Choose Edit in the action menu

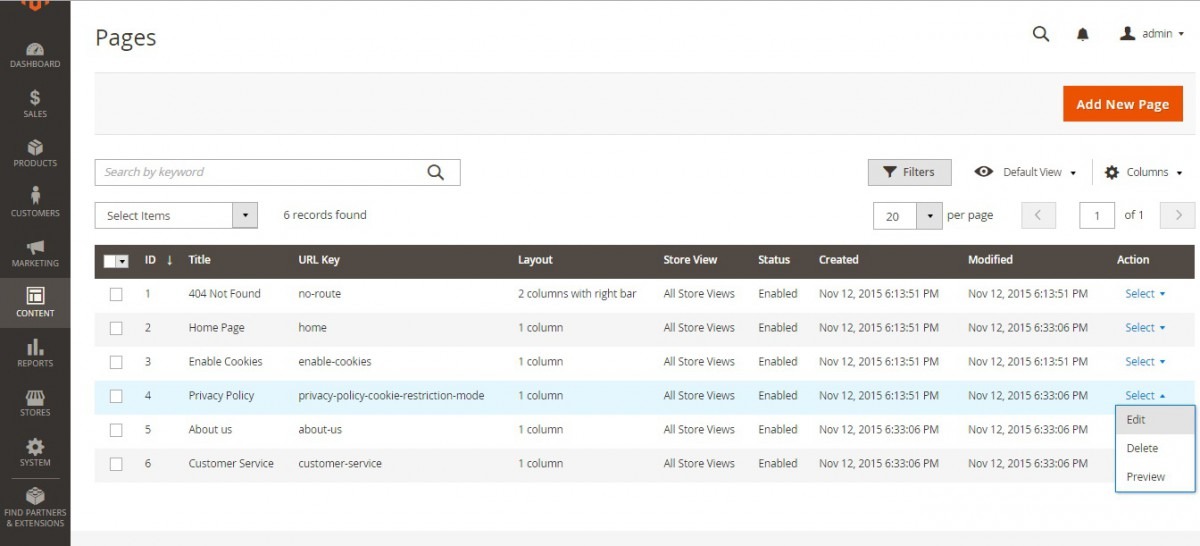click(1155, 420)
